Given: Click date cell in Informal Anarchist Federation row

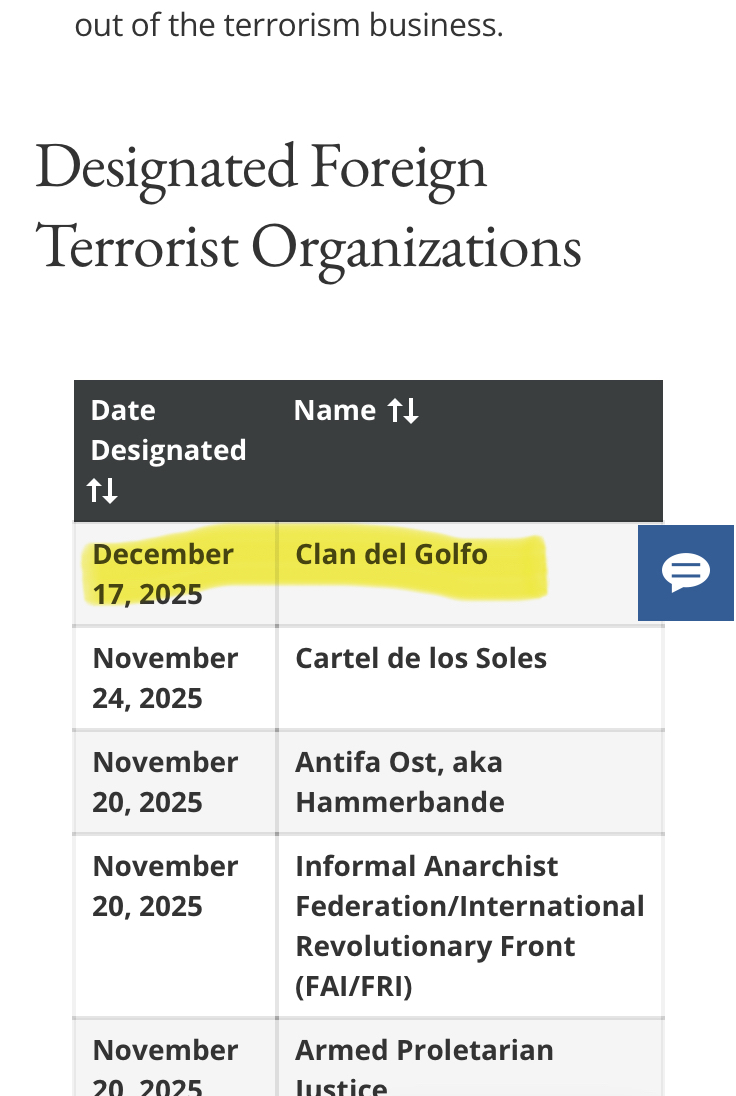Looking at the screenshot, I should tap(165, 886).
